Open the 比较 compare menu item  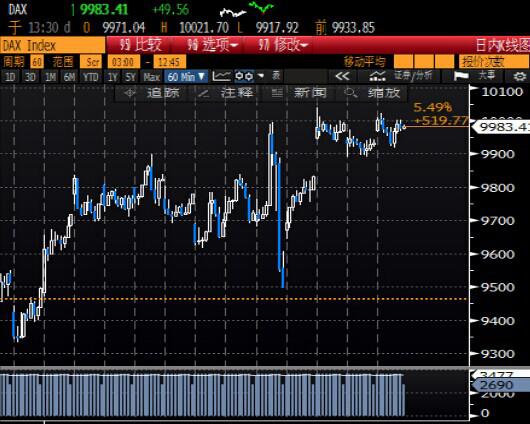click(141, 45)
